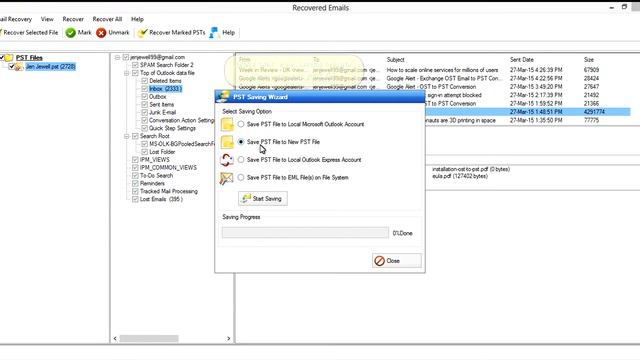Click the Size column header
Screen dimensions: 640x360
point(589,60)
